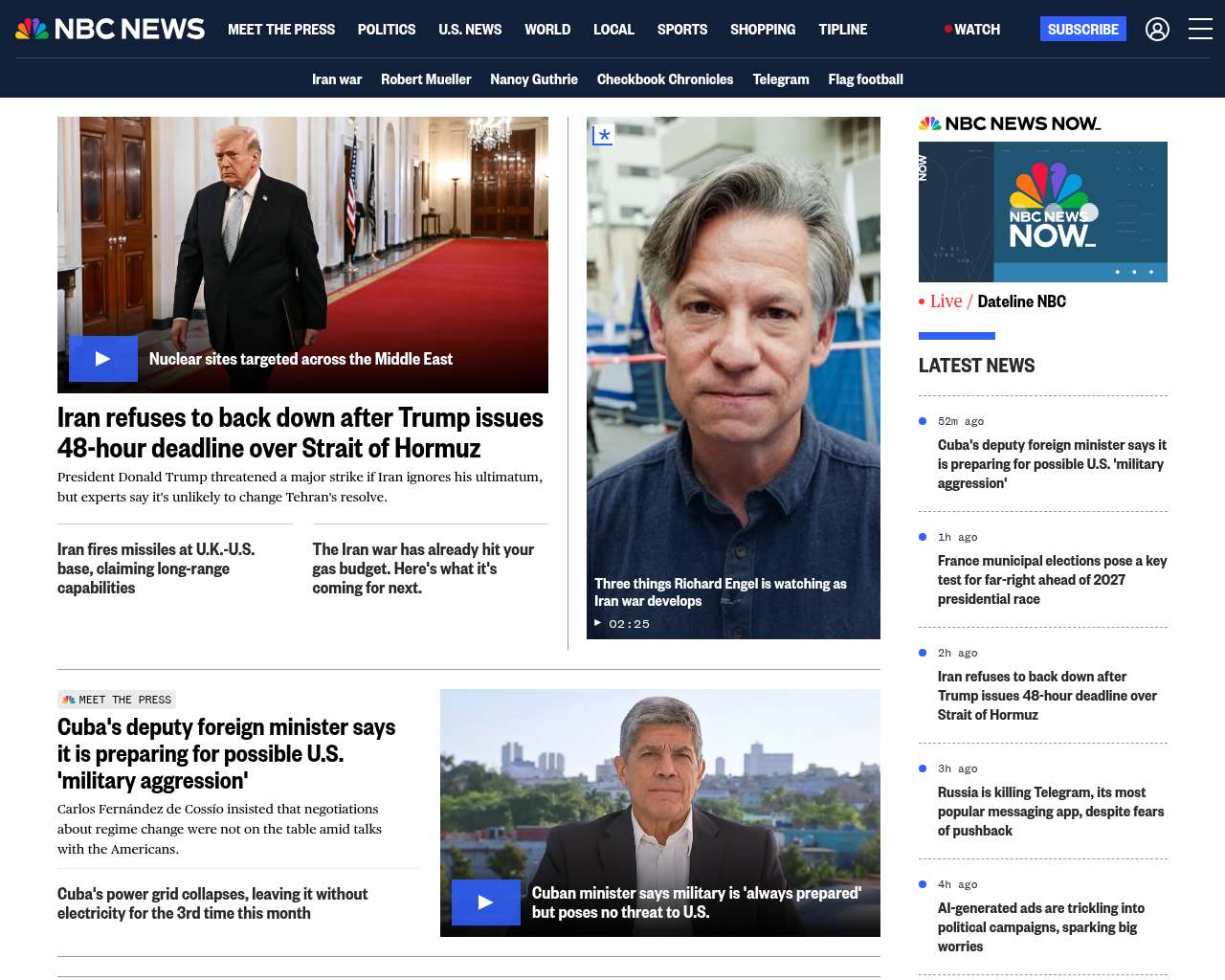Image resolution: width=1225 pixels, height=980 pixels.
Task: Click the NBC News peacock logo
Action: [110, 29]
